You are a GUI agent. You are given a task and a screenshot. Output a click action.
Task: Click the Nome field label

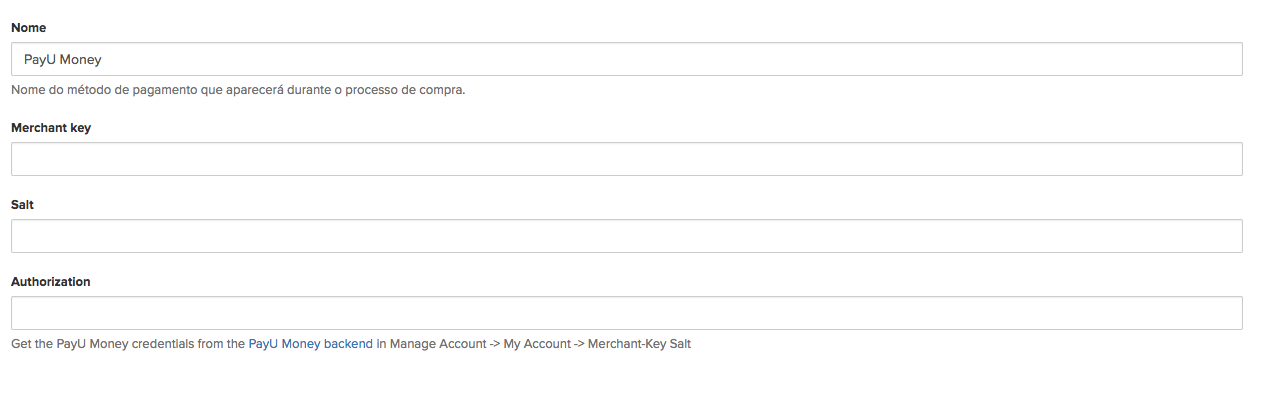(29, 28)
